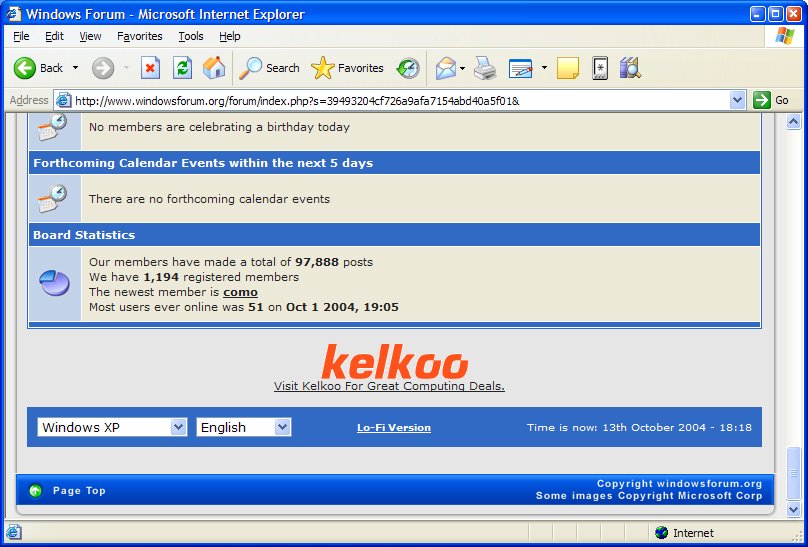Click the Forward arrow button
The height and width of the screenshot is (547, 808).
[103, 68]
